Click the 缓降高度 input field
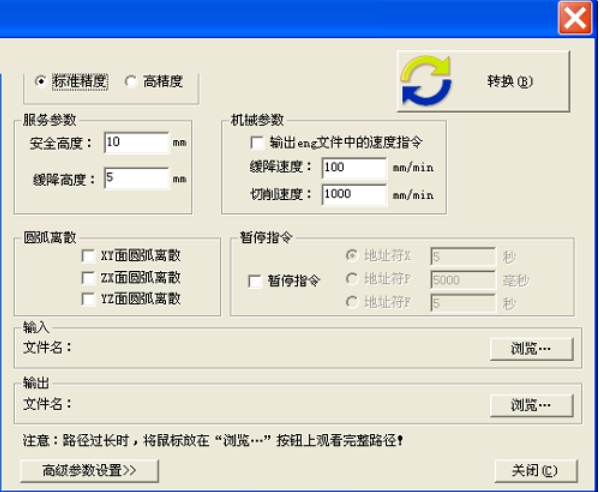Screen dimensions: 600x492 (x=136, y=178)
